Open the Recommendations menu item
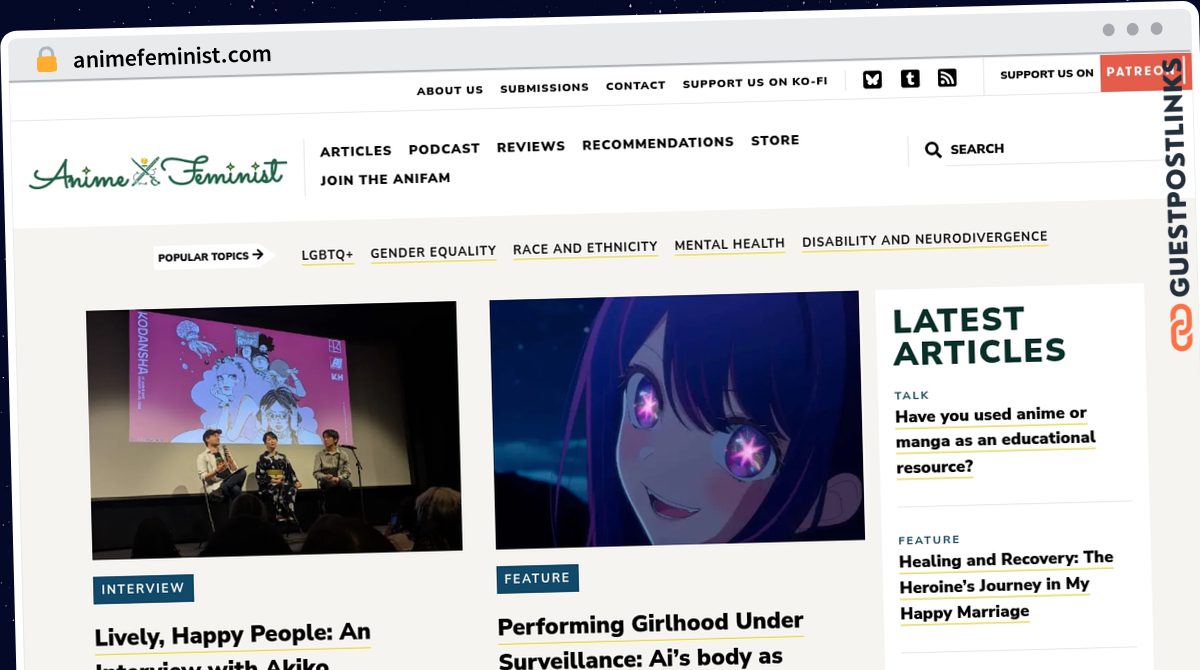Image resolution: width=1200 pixels, height=670 pixels. pos(658,143)
